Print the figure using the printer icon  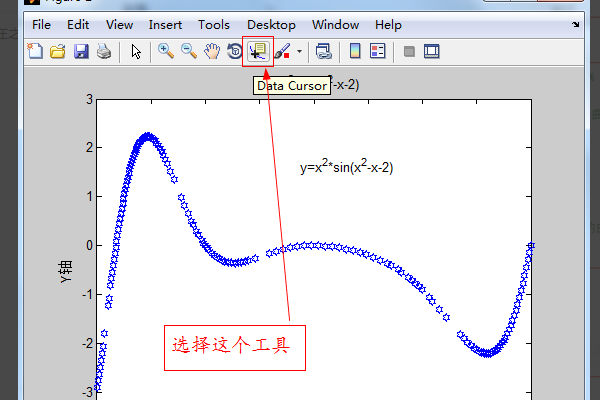pyautogui.click(x=103, y=51)
